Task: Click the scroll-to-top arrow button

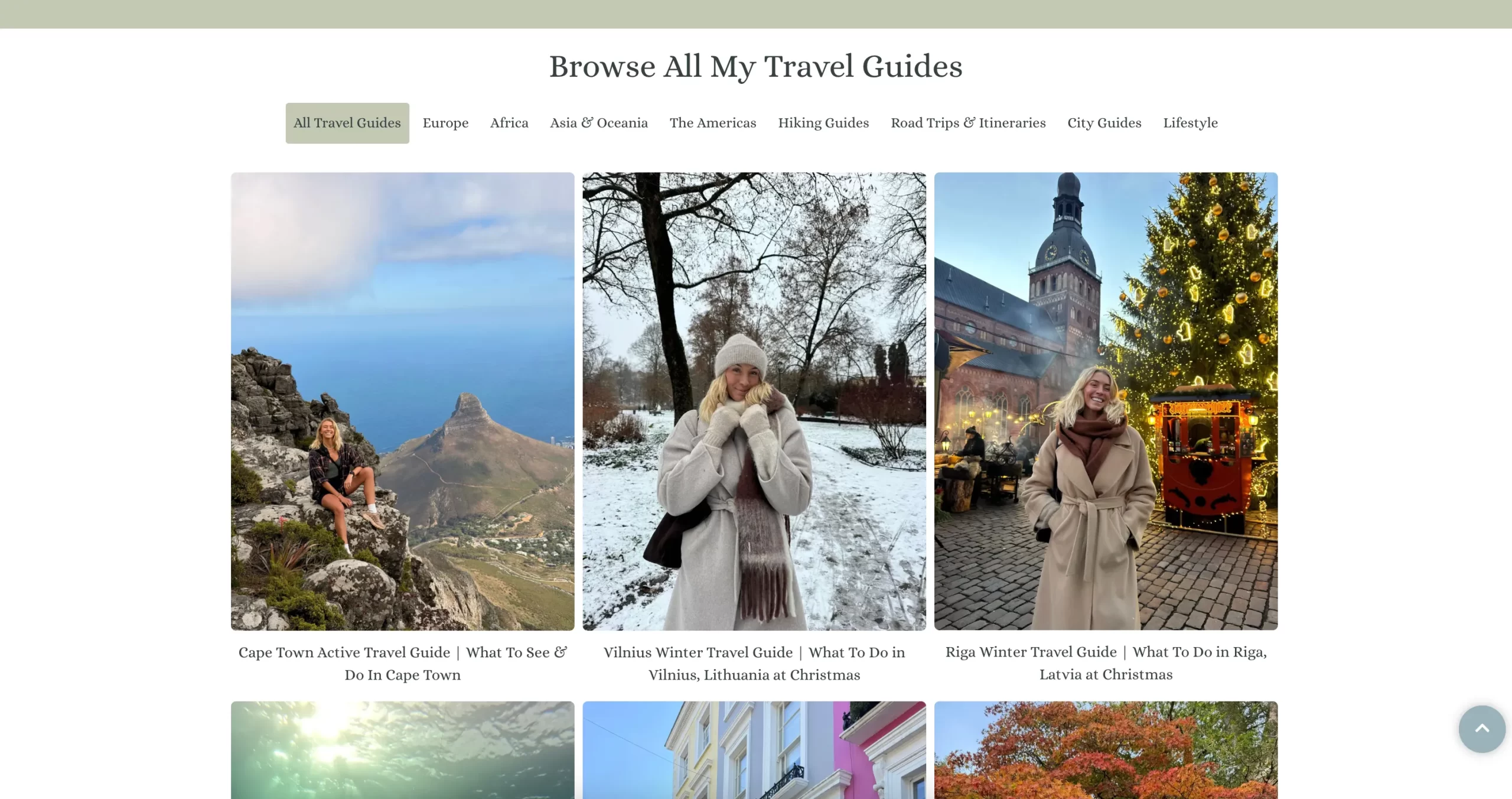Action: (x=1481, y=729)
